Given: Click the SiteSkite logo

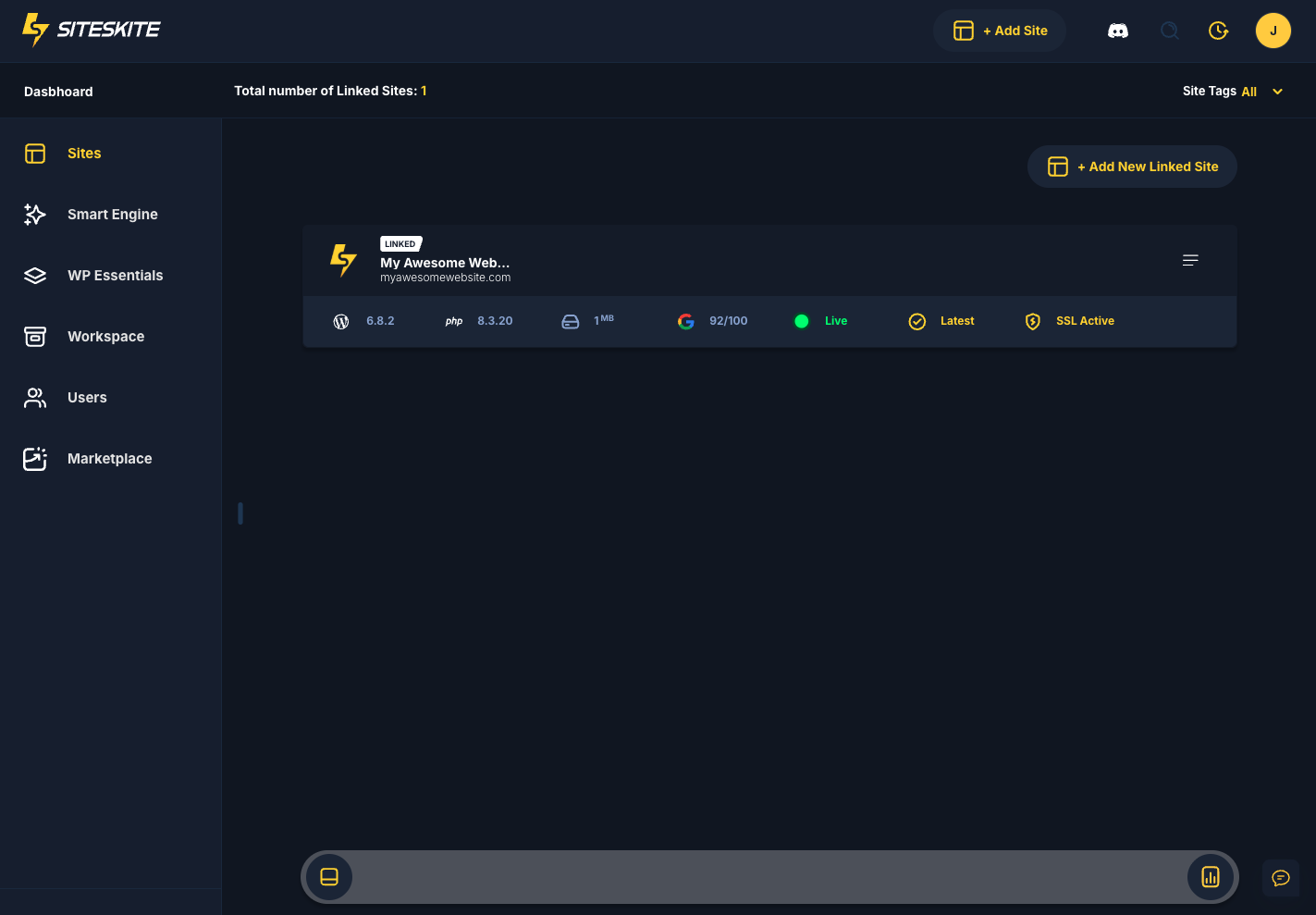Looking at the screenshot, I should [x=92, y=30].
